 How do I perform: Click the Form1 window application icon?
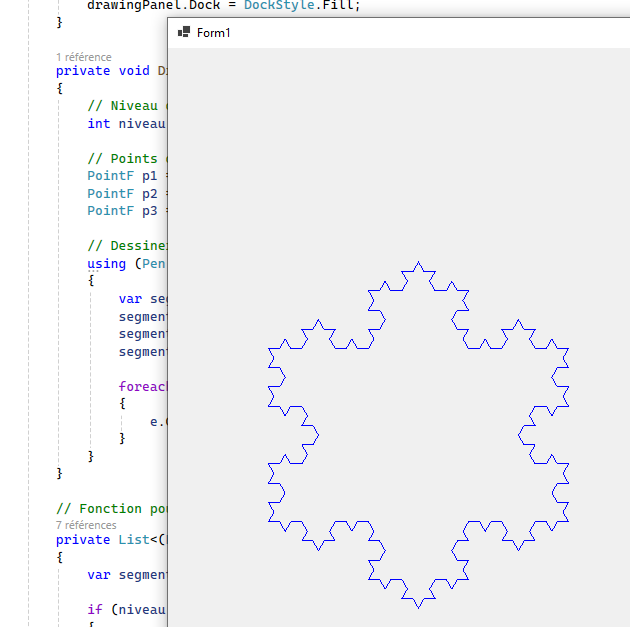click(184, 32)
